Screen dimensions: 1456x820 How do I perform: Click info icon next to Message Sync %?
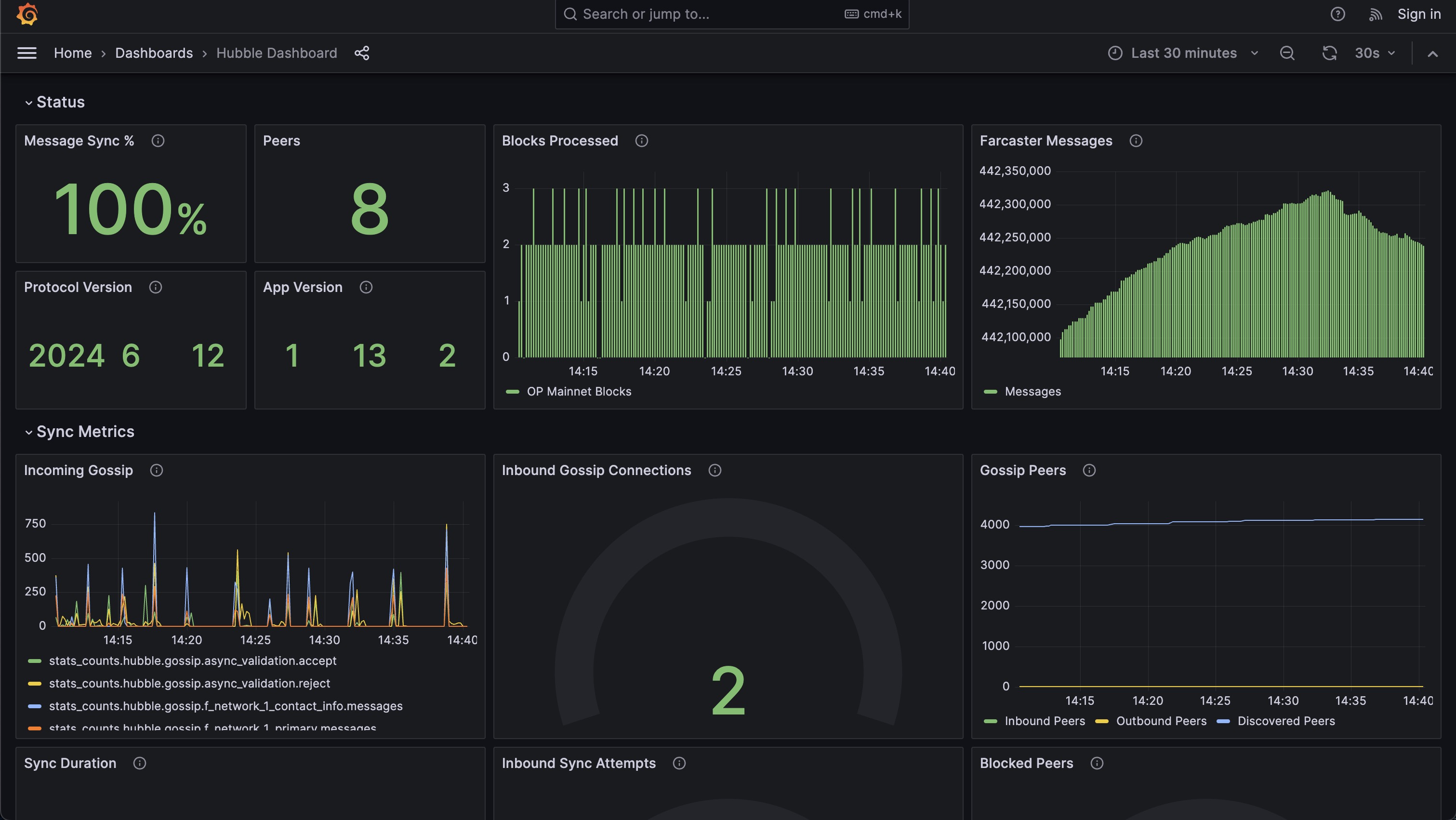pos(158,141)
